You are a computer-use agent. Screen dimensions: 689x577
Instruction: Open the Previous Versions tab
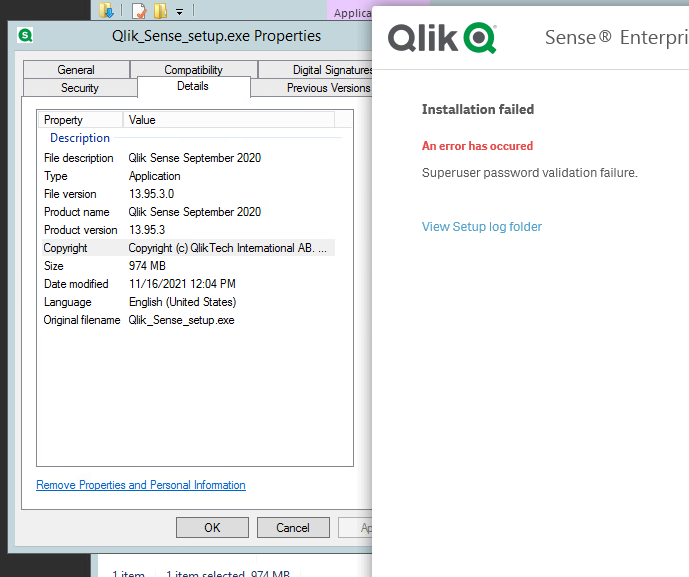312,88
